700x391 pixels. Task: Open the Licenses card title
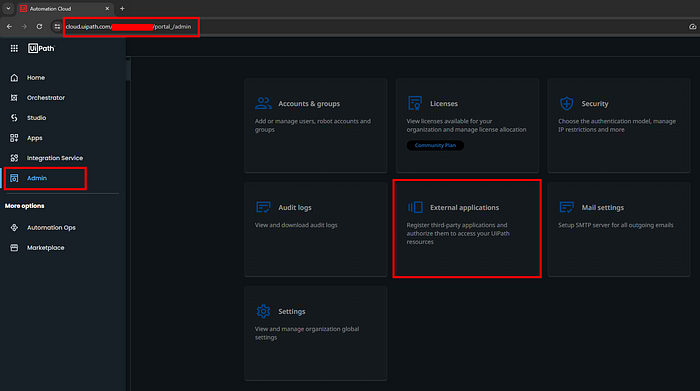[x=444, y=104]
